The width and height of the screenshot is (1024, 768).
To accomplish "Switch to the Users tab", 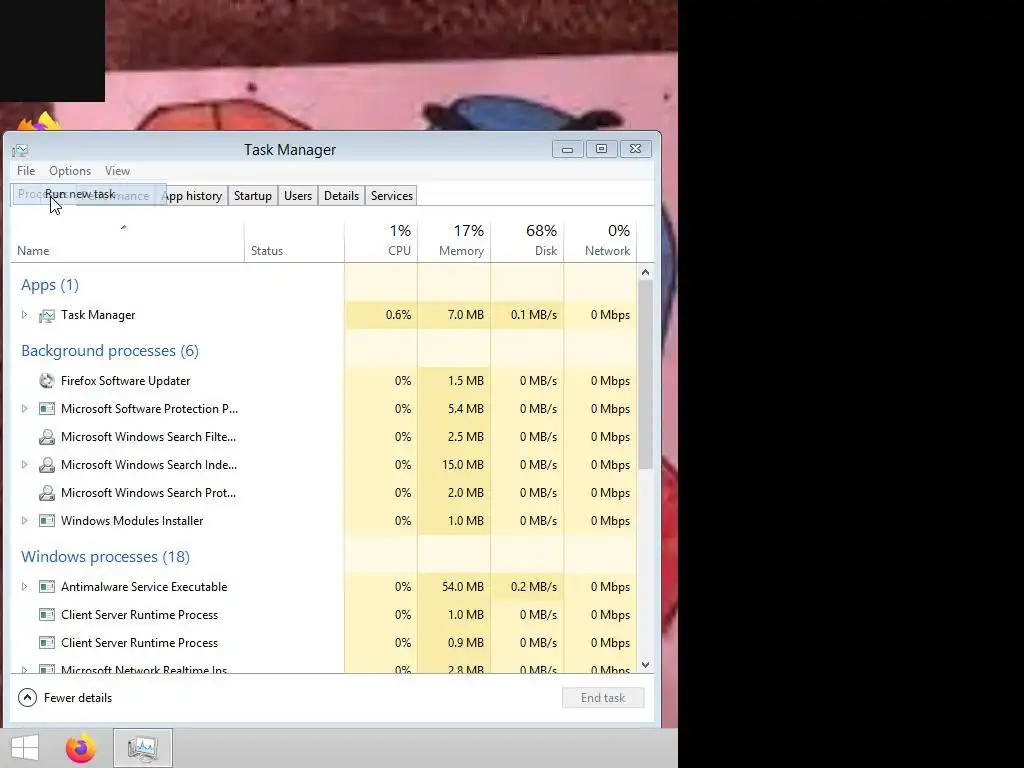I will pos(298,196).
